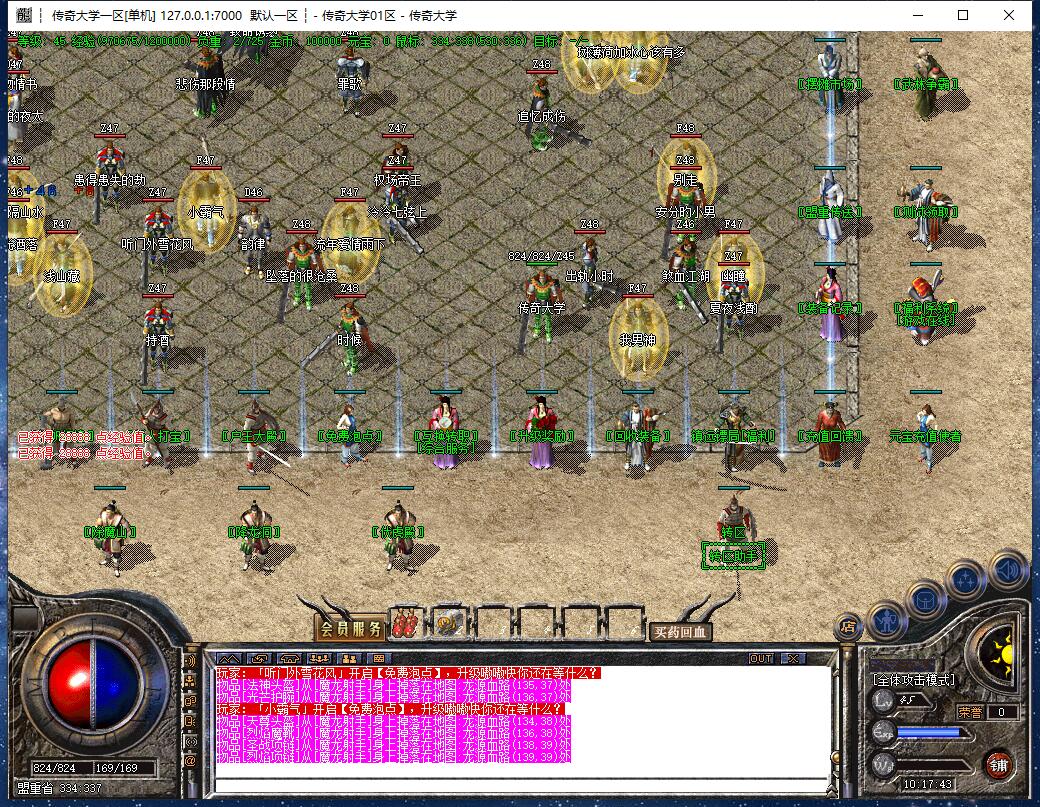Viewport: 1040px width, 807px height.
Task: Click the chat bar telephone icon
Action: [289, 658]
